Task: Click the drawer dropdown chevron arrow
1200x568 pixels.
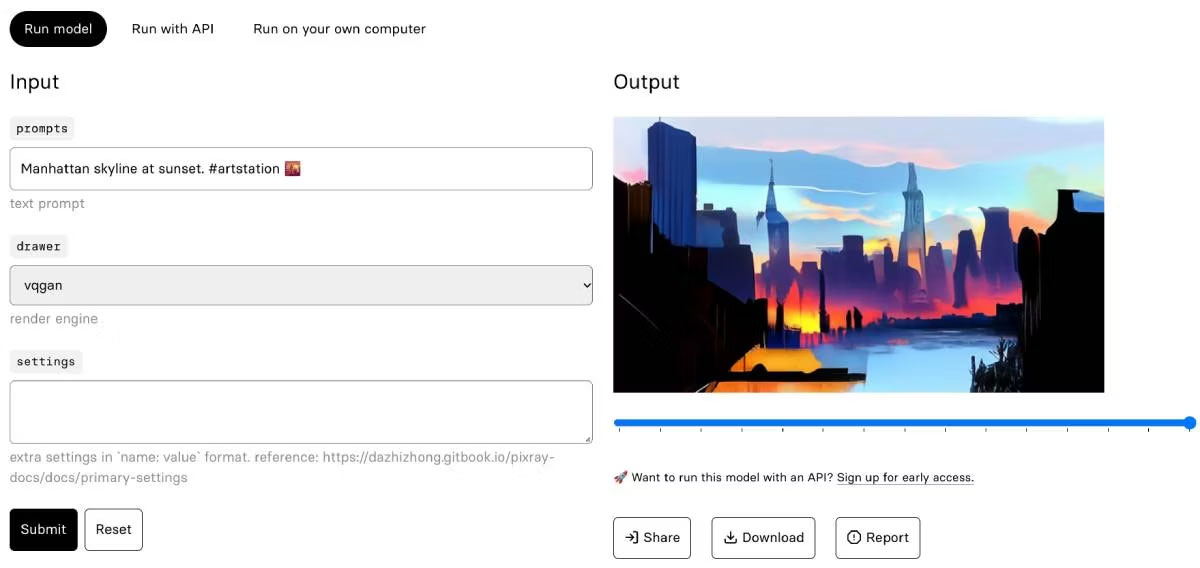Action: pos(586,285)
